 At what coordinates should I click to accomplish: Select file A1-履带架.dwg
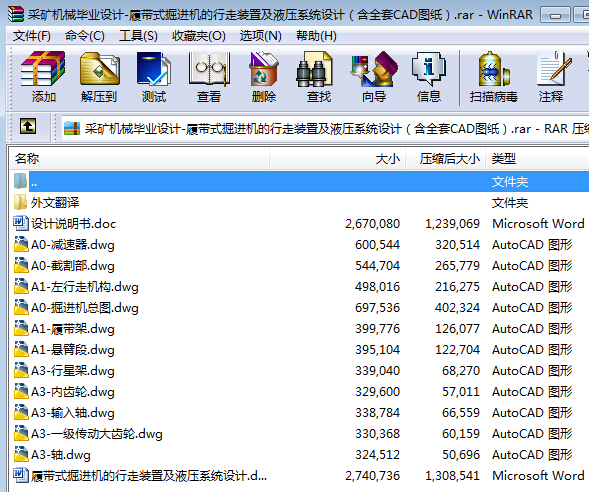click(72, 329)
